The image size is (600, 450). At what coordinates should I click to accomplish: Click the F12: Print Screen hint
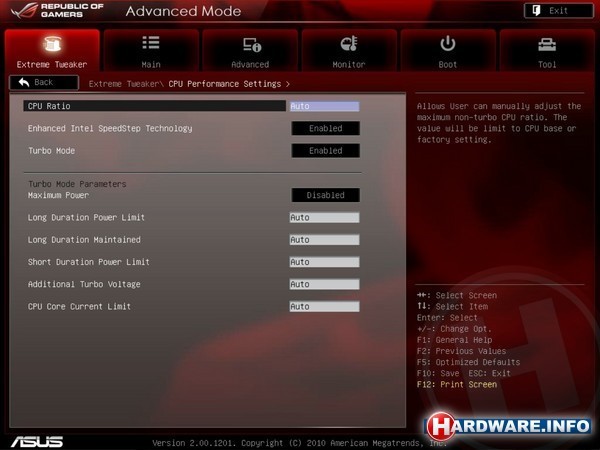[x=457, y=384]
